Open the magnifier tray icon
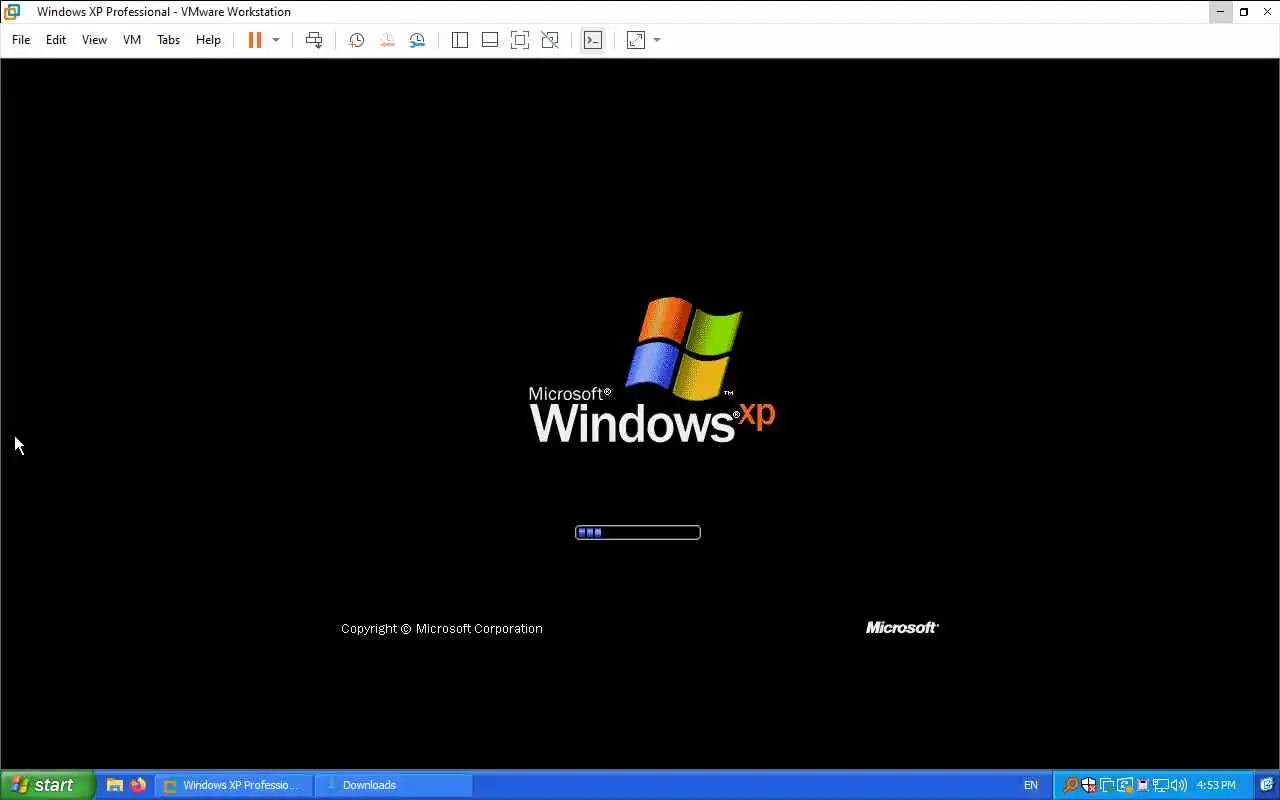The width and height of the screenshot is (1280, 800). coord(1070,785)
